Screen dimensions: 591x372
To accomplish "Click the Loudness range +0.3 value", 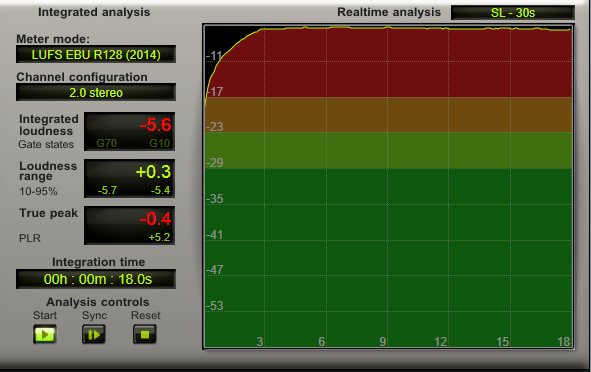I will point(153,172).
